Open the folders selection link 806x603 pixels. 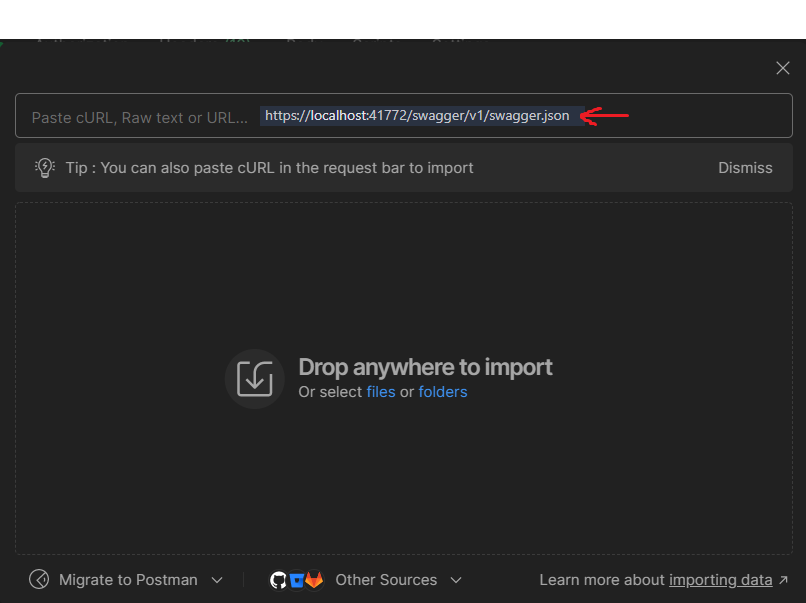click(x=443, y=392)
